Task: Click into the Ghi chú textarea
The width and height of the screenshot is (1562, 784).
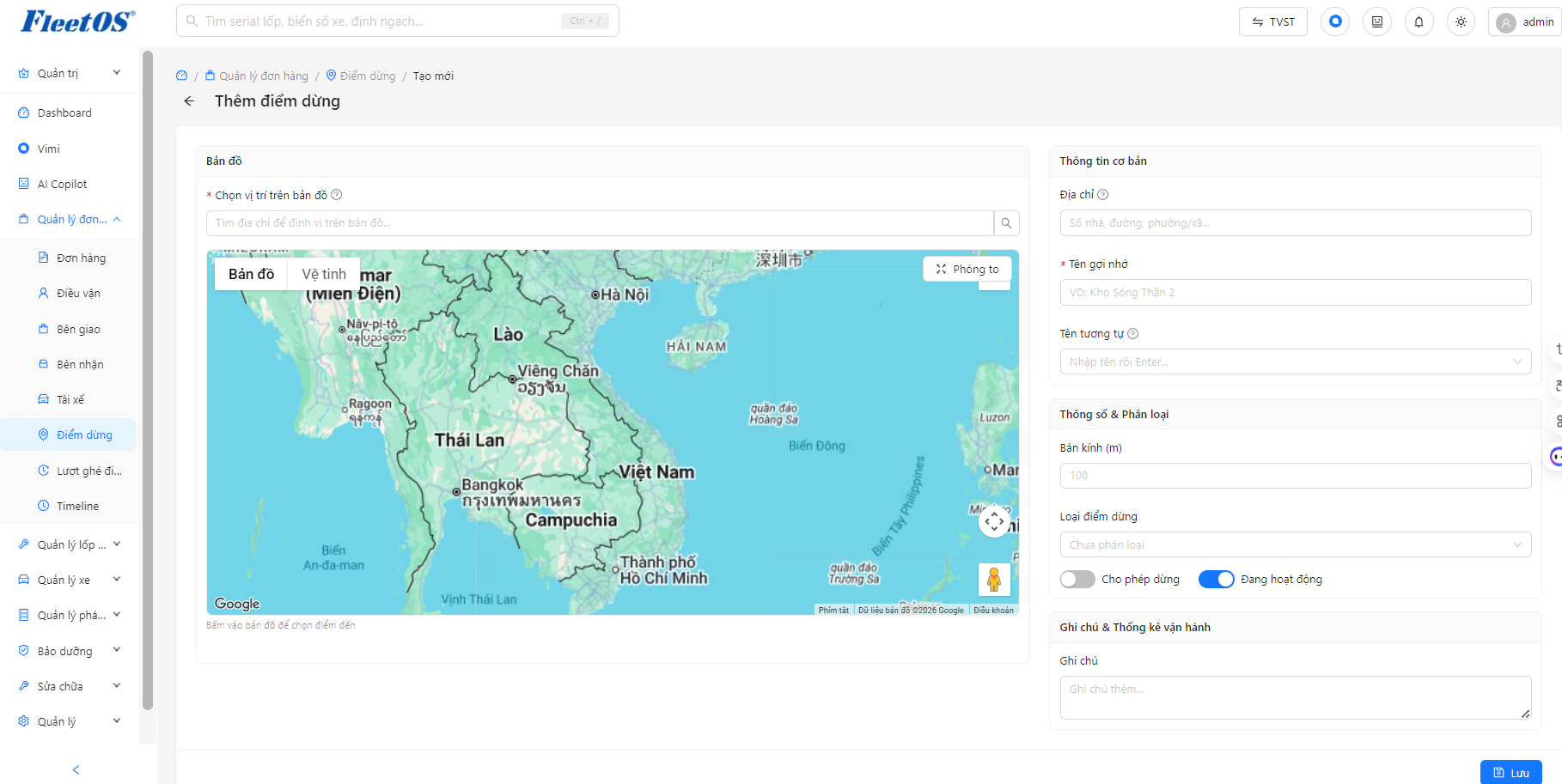Action: pos(1296,697)
